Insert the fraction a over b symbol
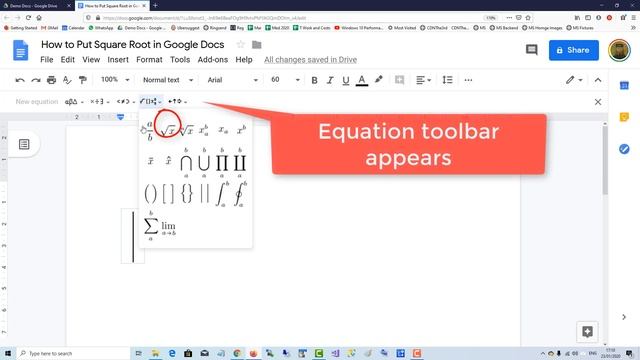Image resolution: width=640 pixels, height=360 pixels. [150, 131]
